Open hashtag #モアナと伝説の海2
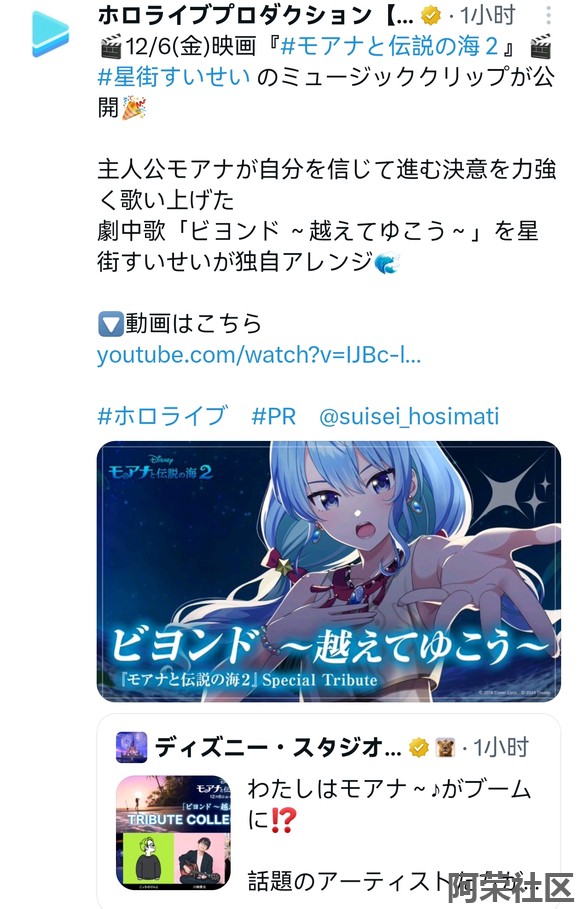The height and width of the screenshot is (909, 580). 390,46
